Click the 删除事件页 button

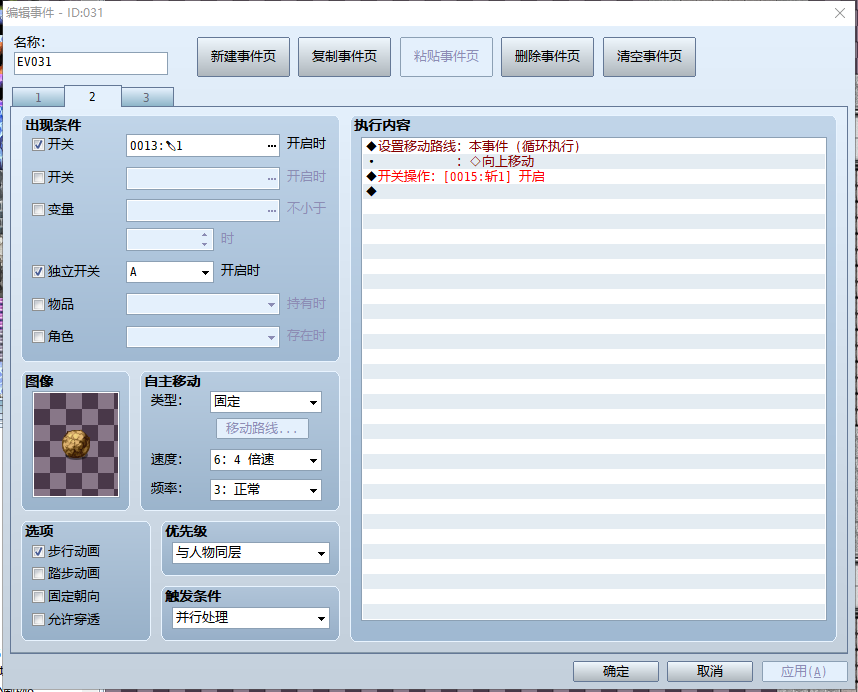coord(547,57)
